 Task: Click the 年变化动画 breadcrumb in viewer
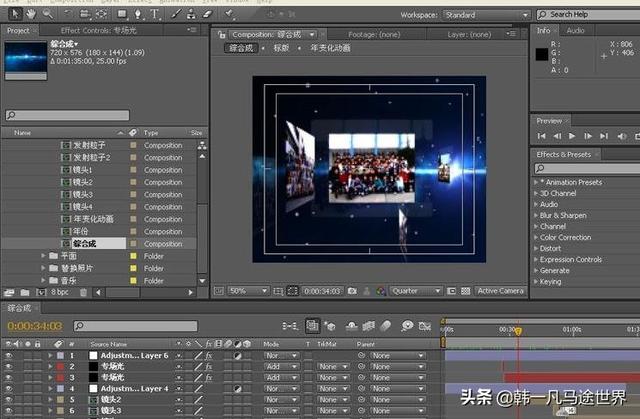pos(330,48)
